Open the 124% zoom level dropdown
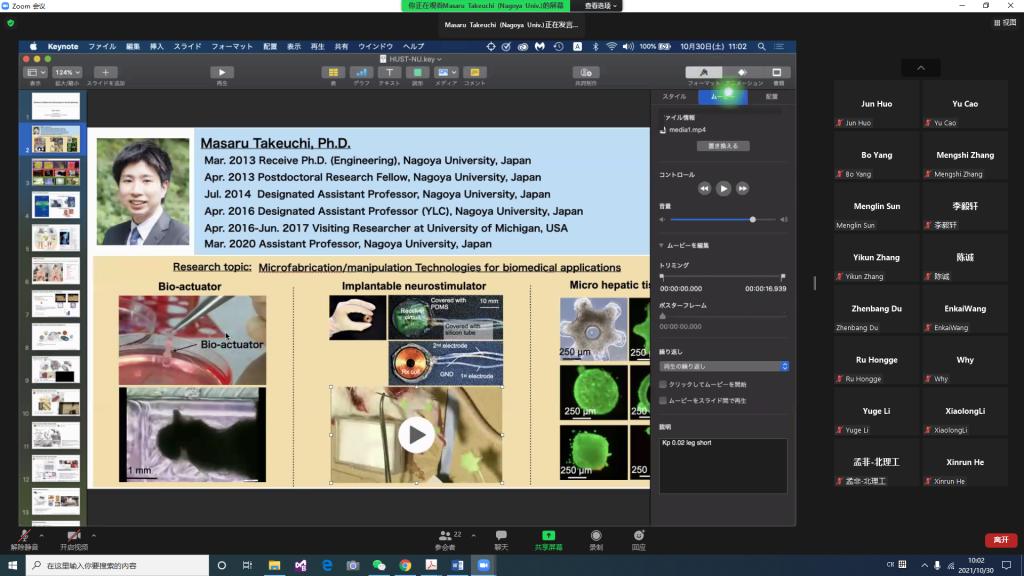1024x576 pixels. pos(68,73)
